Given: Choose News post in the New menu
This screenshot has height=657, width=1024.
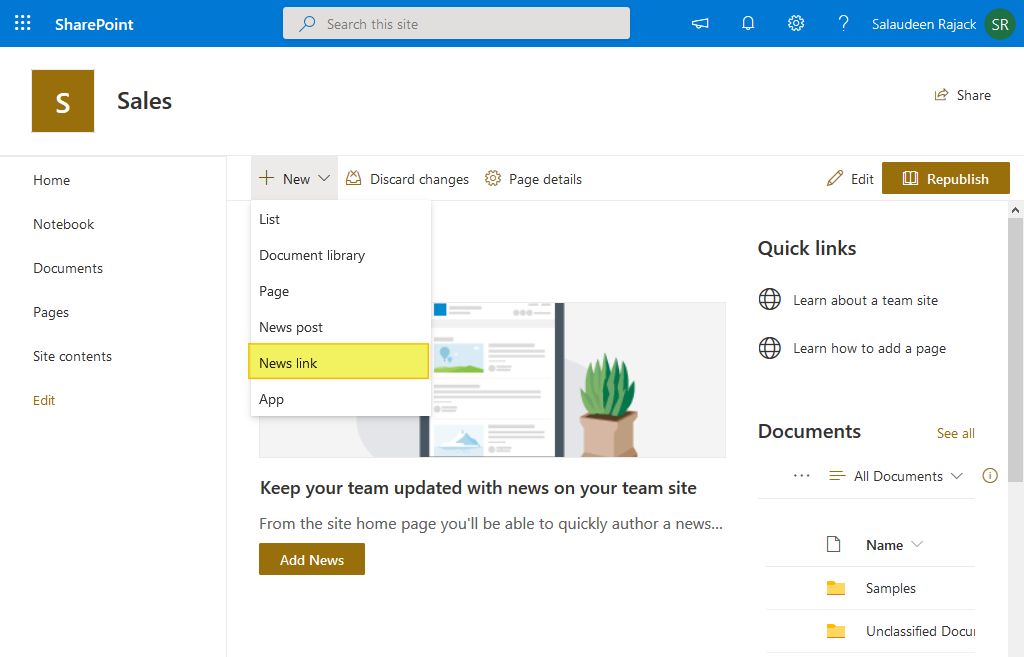Looking at the screenshot, I should (291, 326).
